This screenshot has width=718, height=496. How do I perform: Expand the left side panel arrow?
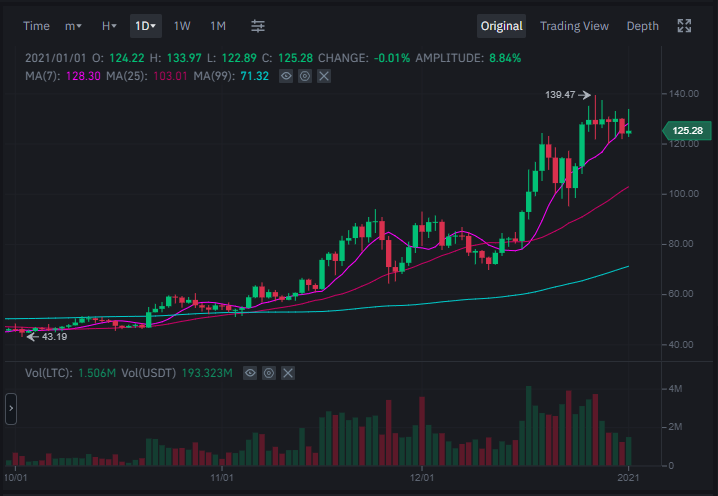tap(11, 409)
